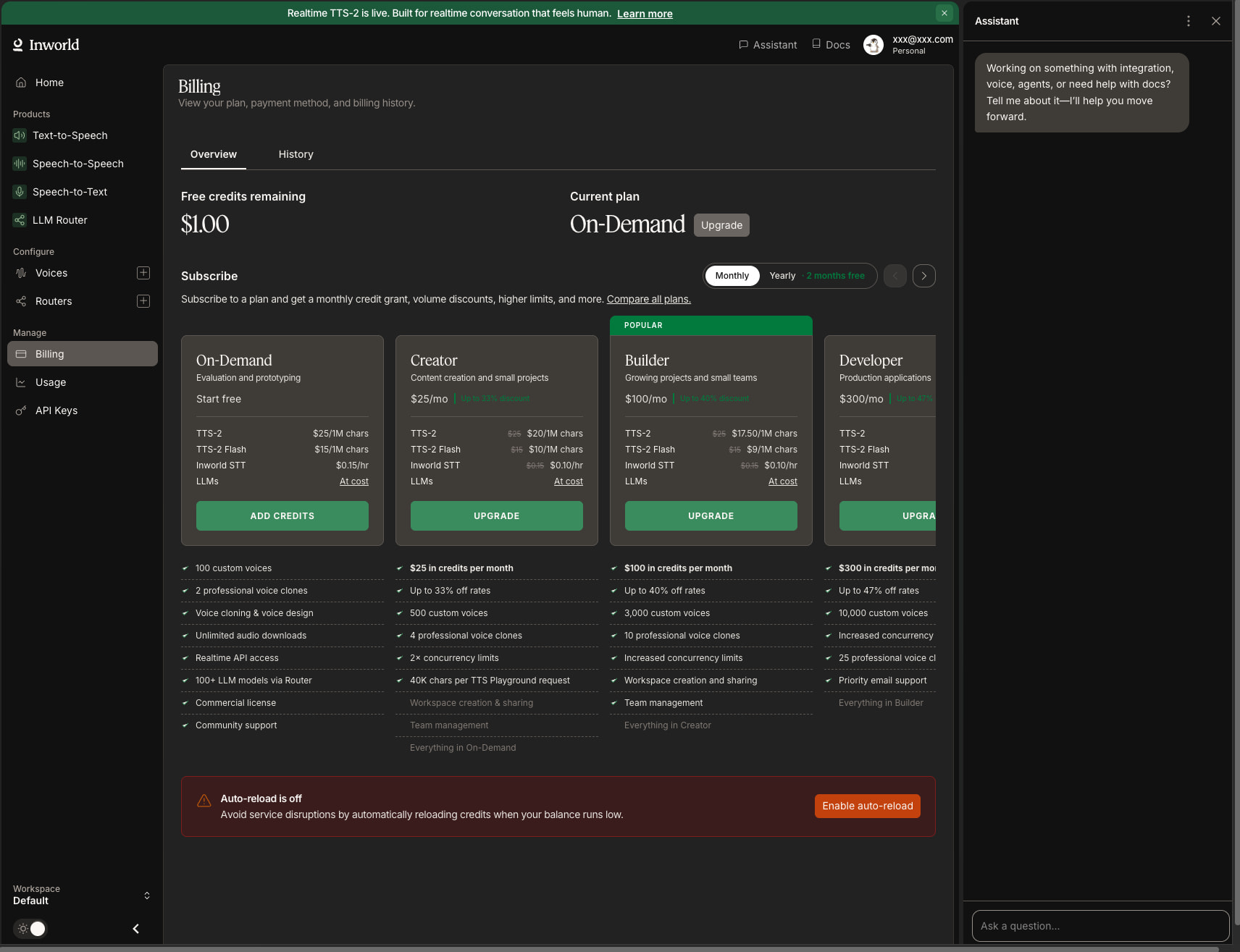The height and width of the screenshot is (952, 1240).
Task: Collapse the sidebar with chevron
Action: coord(135,929)
